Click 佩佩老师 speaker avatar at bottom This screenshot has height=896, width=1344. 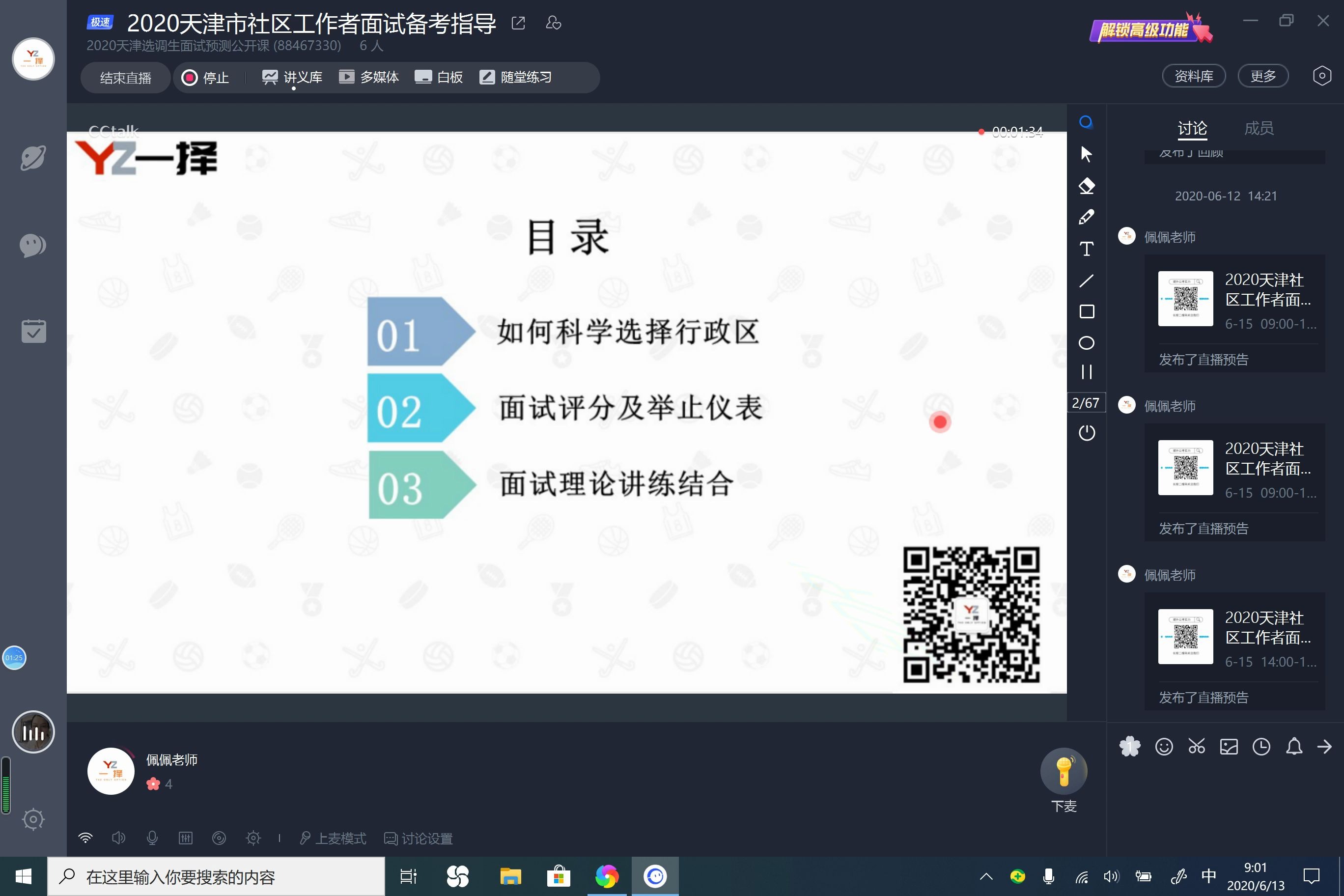click(111, 771)
